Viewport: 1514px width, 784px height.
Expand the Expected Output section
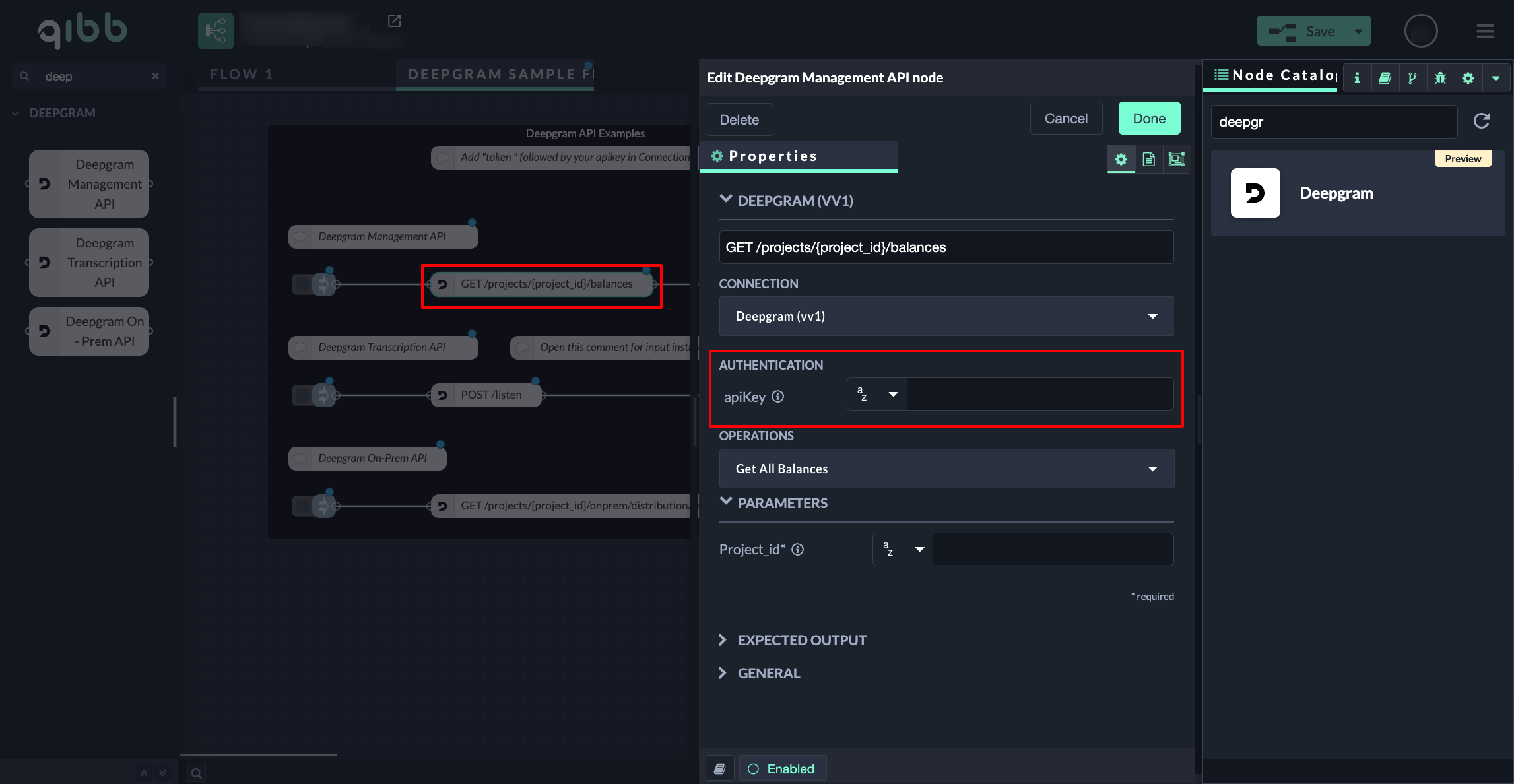[x=802, y=640]
